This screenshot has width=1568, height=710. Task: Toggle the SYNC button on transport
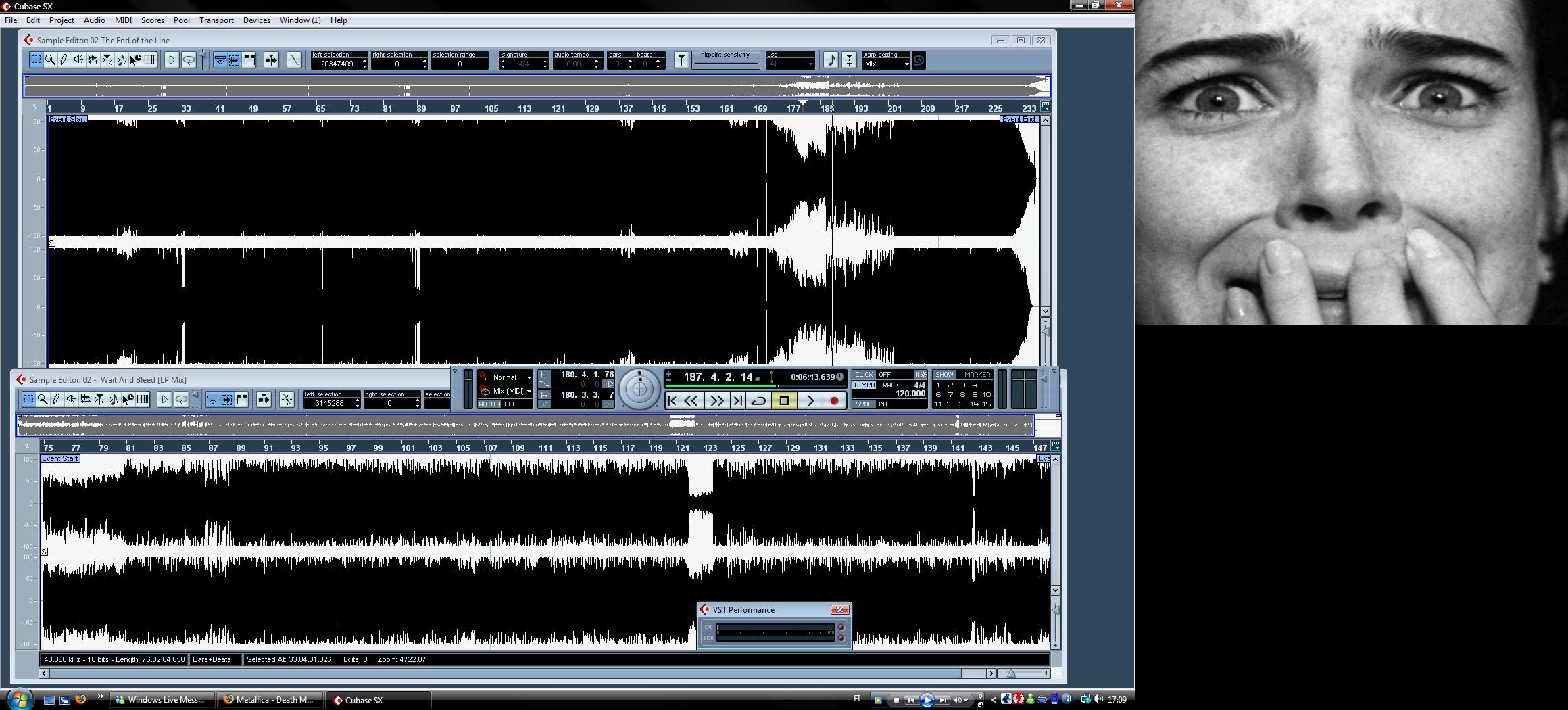tap(864, 404)
